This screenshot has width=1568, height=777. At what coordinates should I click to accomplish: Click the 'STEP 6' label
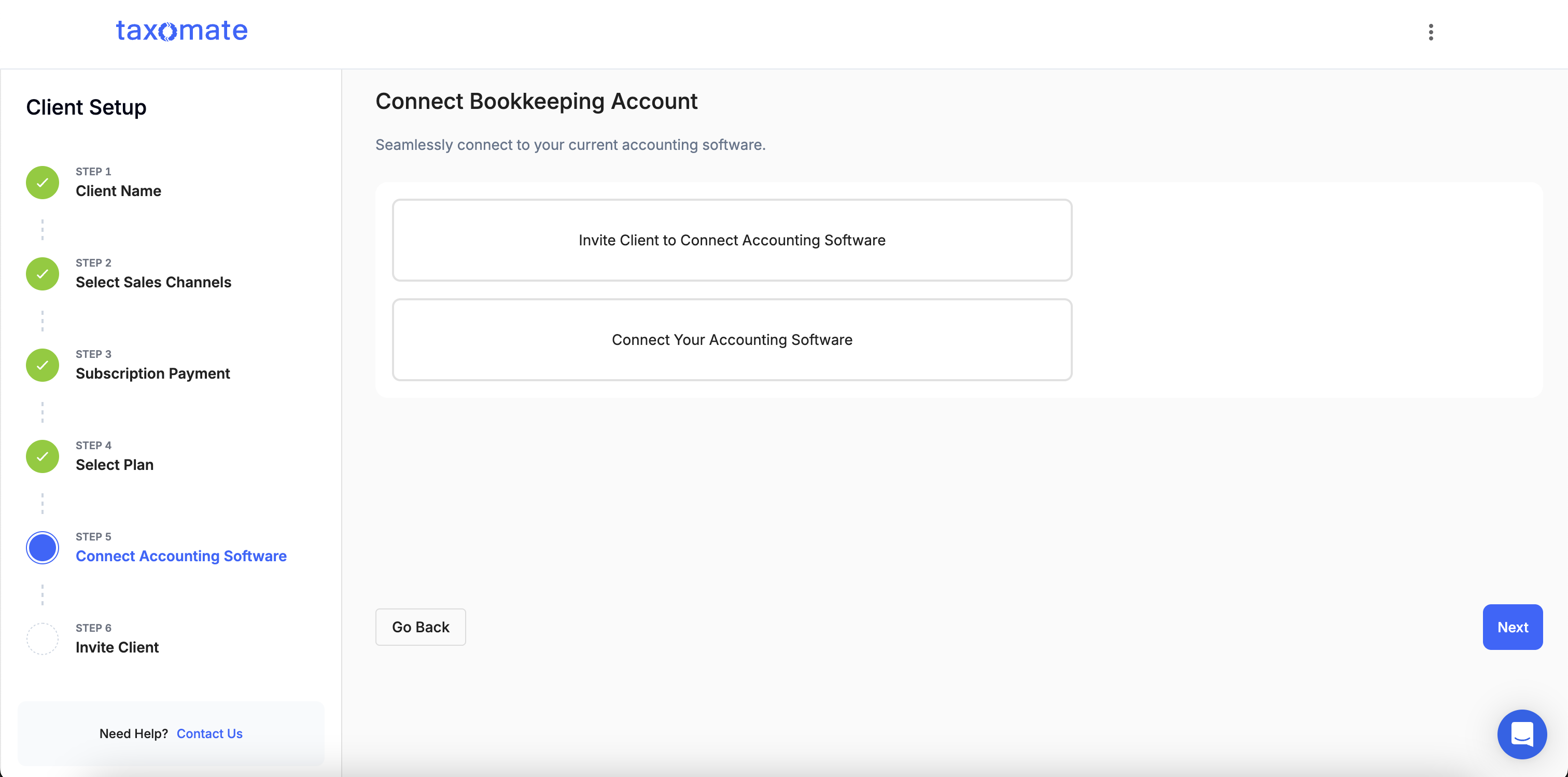click(x=93, y=628)
